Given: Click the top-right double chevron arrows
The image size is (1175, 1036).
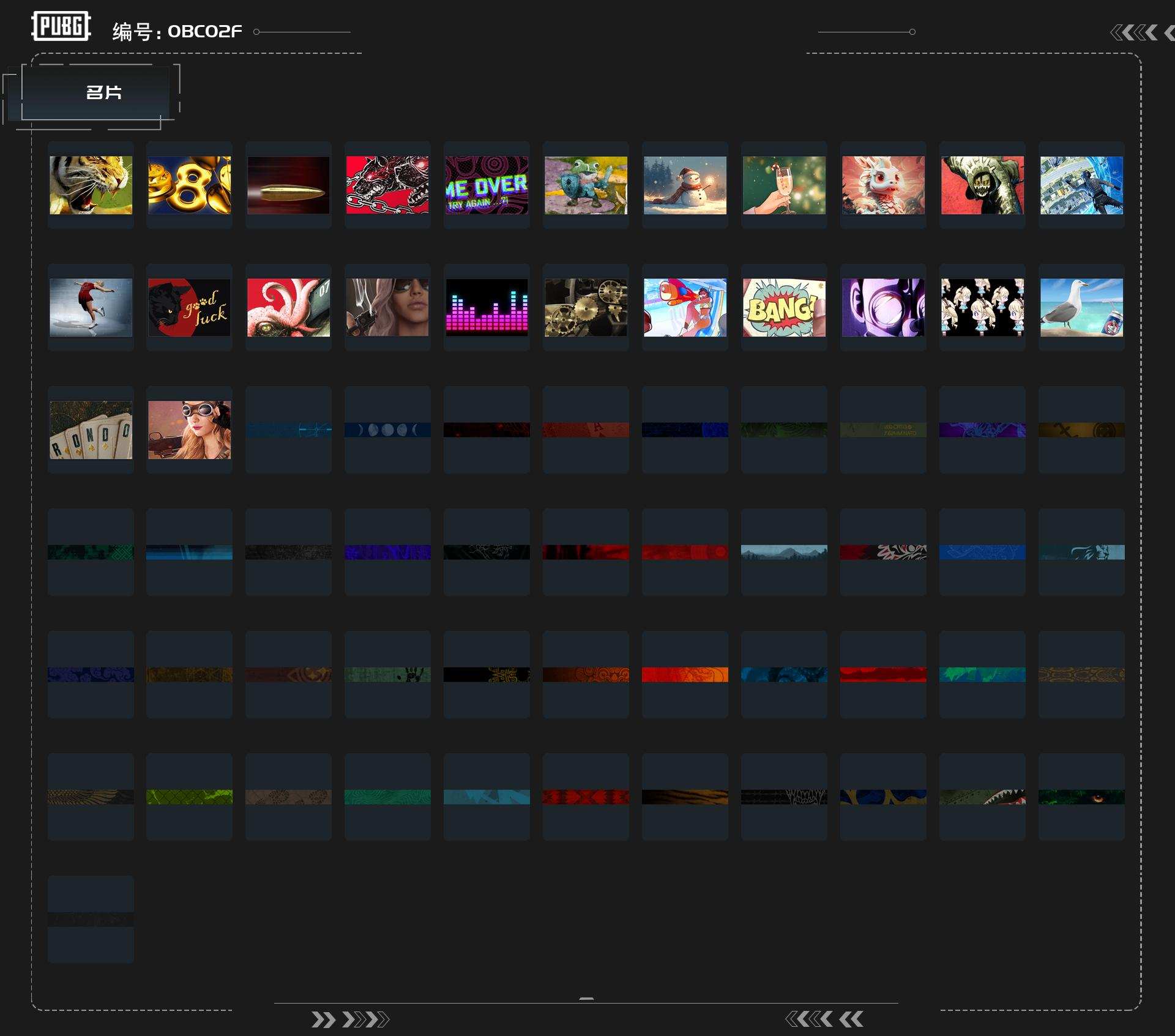Looking at the screenshot, I should pyautogui.click(x=1134, y=32).
